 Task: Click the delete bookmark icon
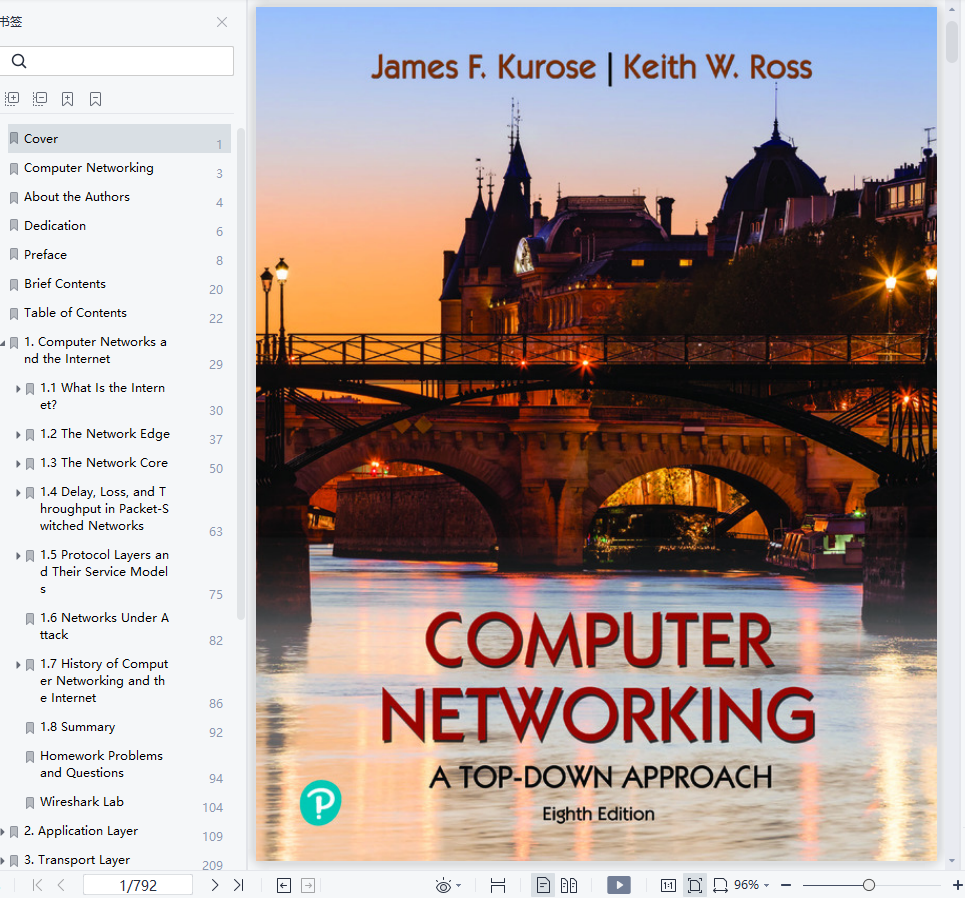95,98
